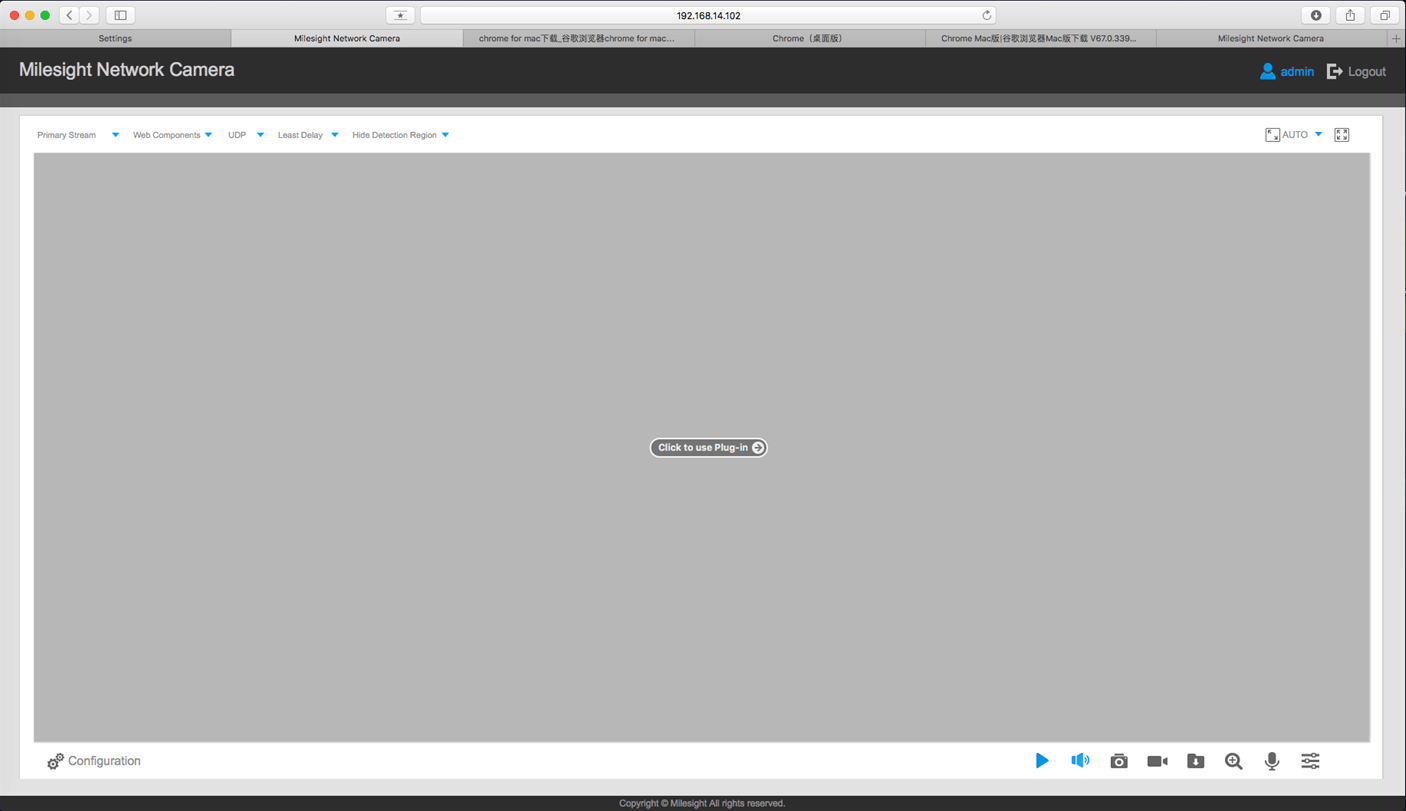Take a snapshot with the camera icon
This screenshot has height=811, width=1406.
(1119, 761)
